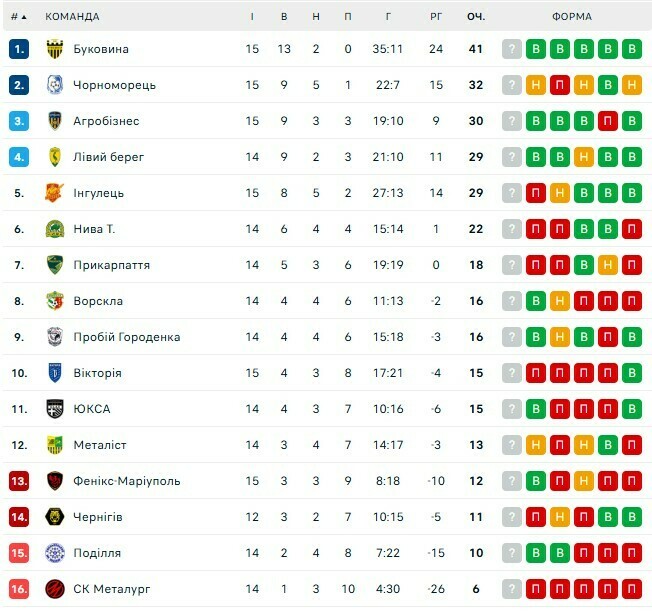This screenshot has height=611, width=652.
Task: Sort table by the # position column
Action: (18, 17)
